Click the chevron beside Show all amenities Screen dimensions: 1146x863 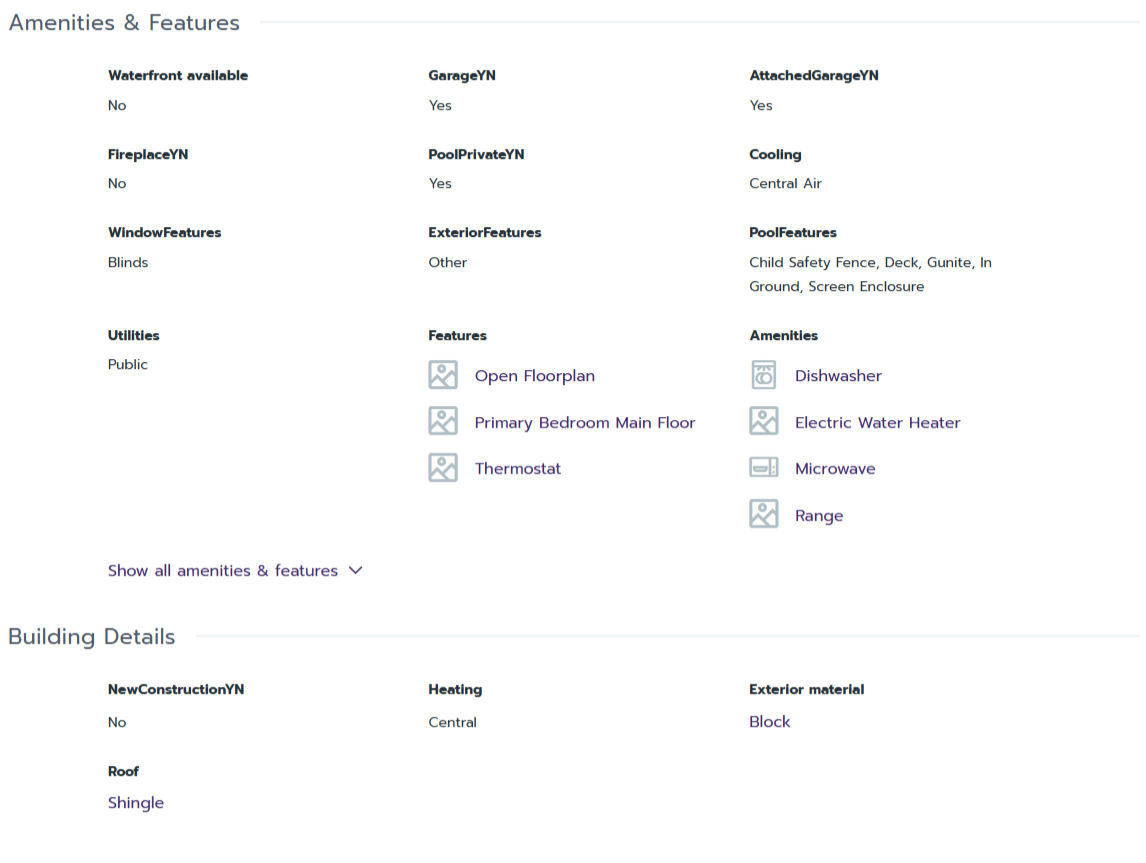click(x=356, y=571)
